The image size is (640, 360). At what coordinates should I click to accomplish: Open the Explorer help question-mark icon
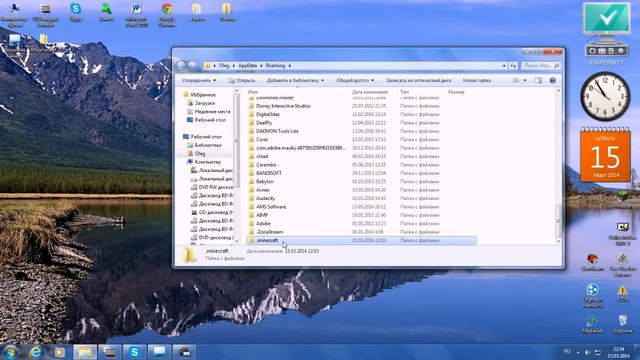[553, 80]
